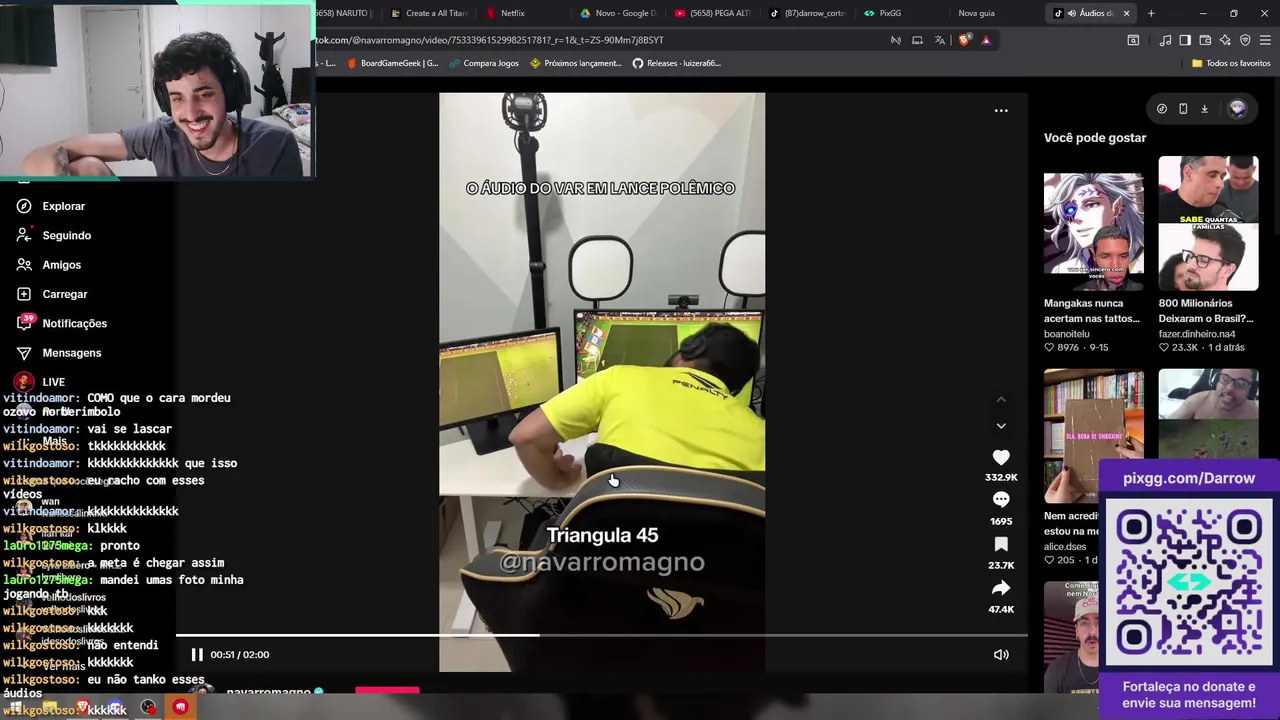Click the Brave Shields lion icon
1280x720 pixels.
[964, 40]
